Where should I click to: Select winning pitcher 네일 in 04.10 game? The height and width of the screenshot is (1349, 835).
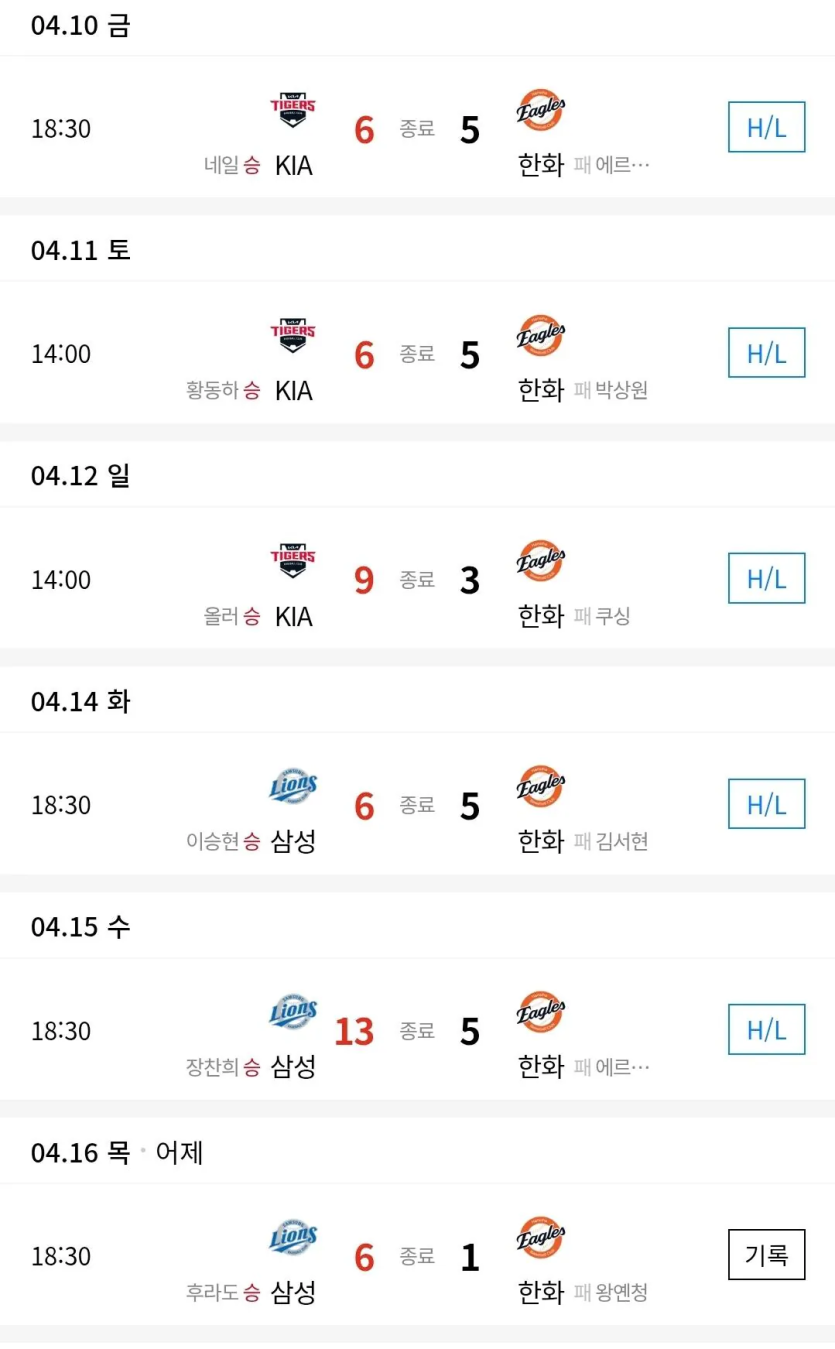(x=222, y=166)
